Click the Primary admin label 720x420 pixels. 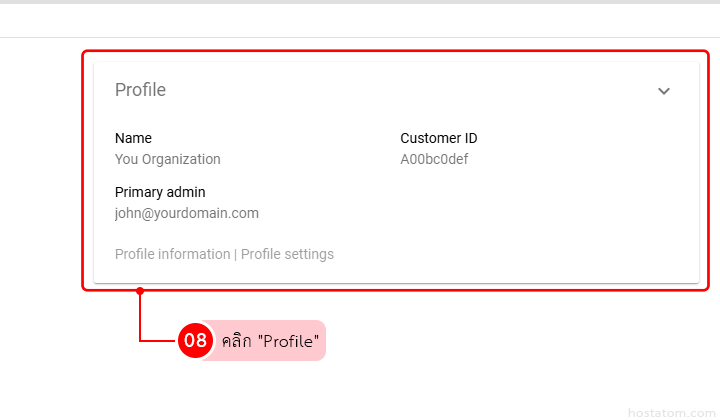(160, 192)
